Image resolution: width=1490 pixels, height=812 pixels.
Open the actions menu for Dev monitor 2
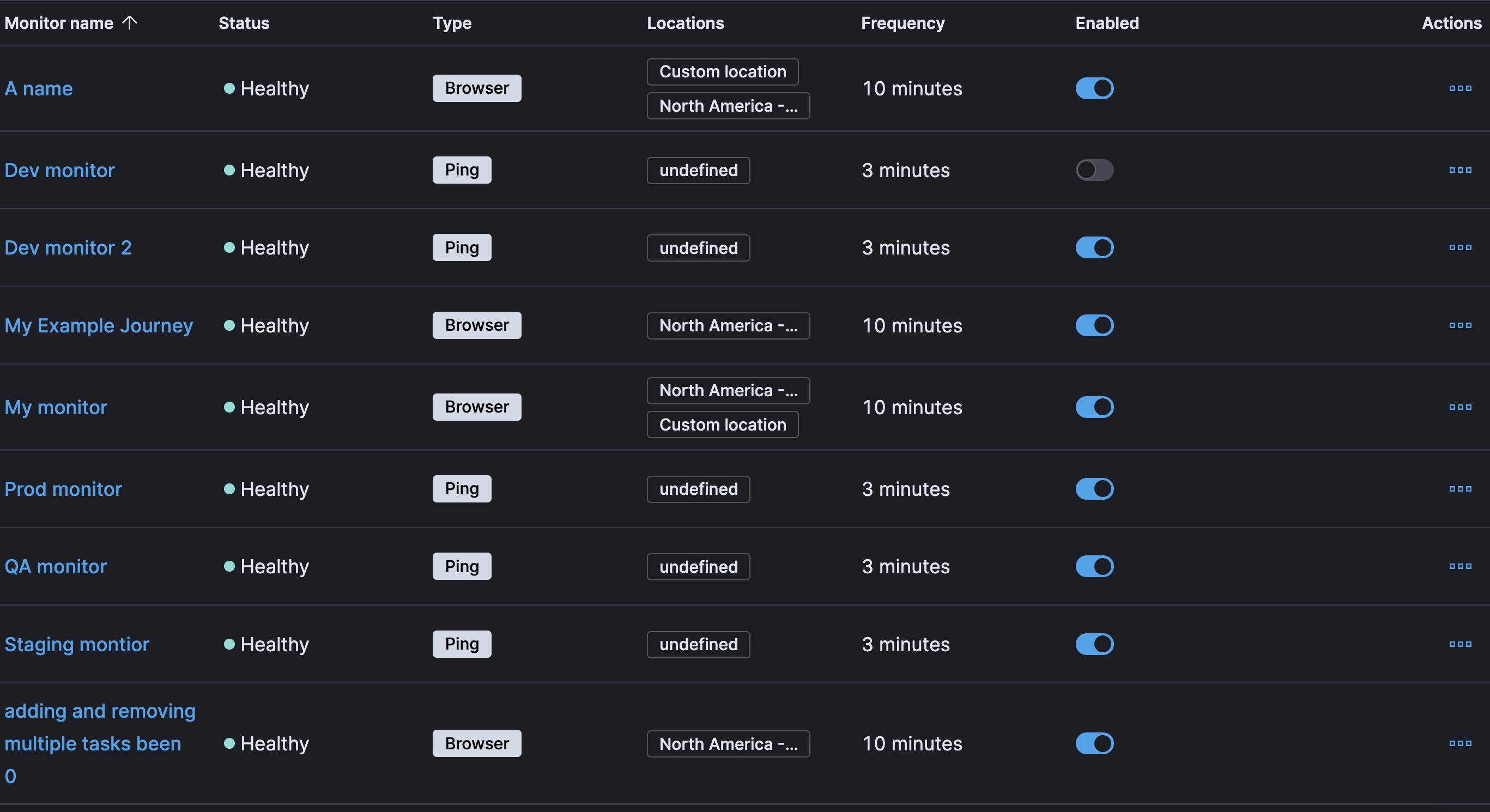click(x=1460, y=247)
